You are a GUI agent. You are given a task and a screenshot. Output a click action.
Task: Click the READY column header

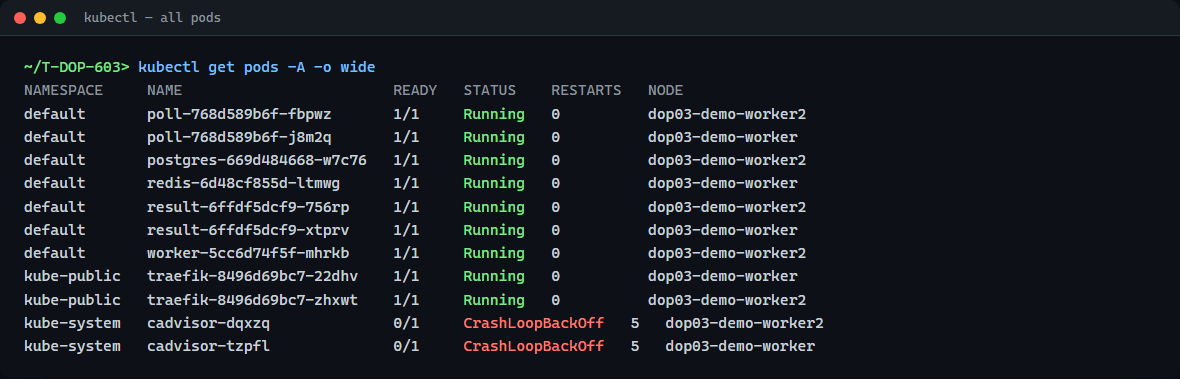click(x=415, y=91)
